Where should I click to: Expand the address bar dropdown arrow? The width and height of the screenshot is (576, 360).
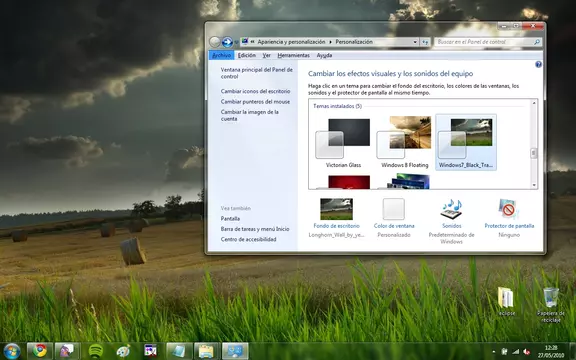click(415, 42)
